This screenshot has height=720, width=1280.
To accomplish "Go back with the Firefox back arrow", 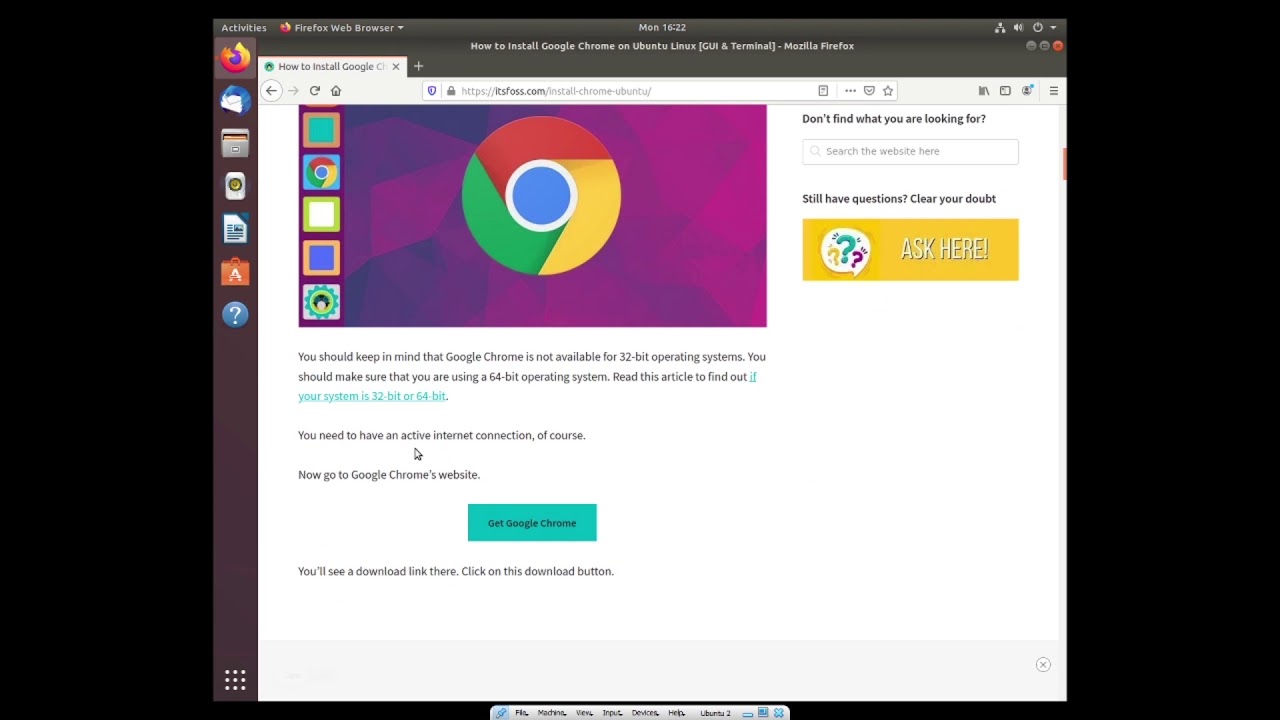I will 271,91.
